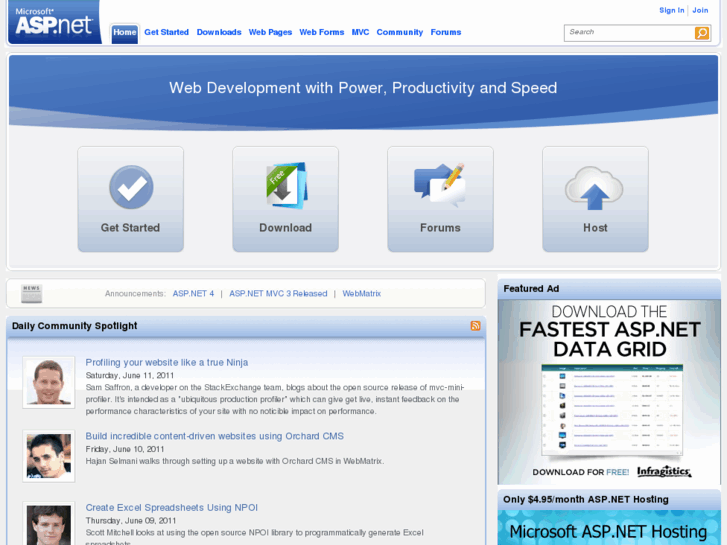727x545 pixels.
Task: Click the Free Download box icon
Action: click(286, 185)
